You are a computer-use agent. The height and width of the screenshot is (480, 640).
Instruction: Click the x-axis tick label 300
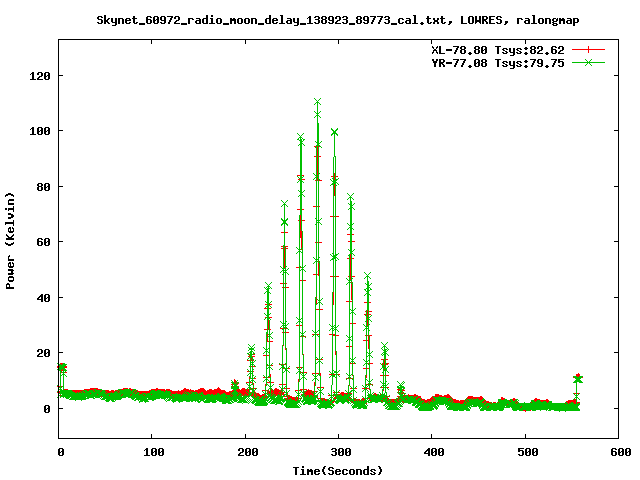(341, 452)
